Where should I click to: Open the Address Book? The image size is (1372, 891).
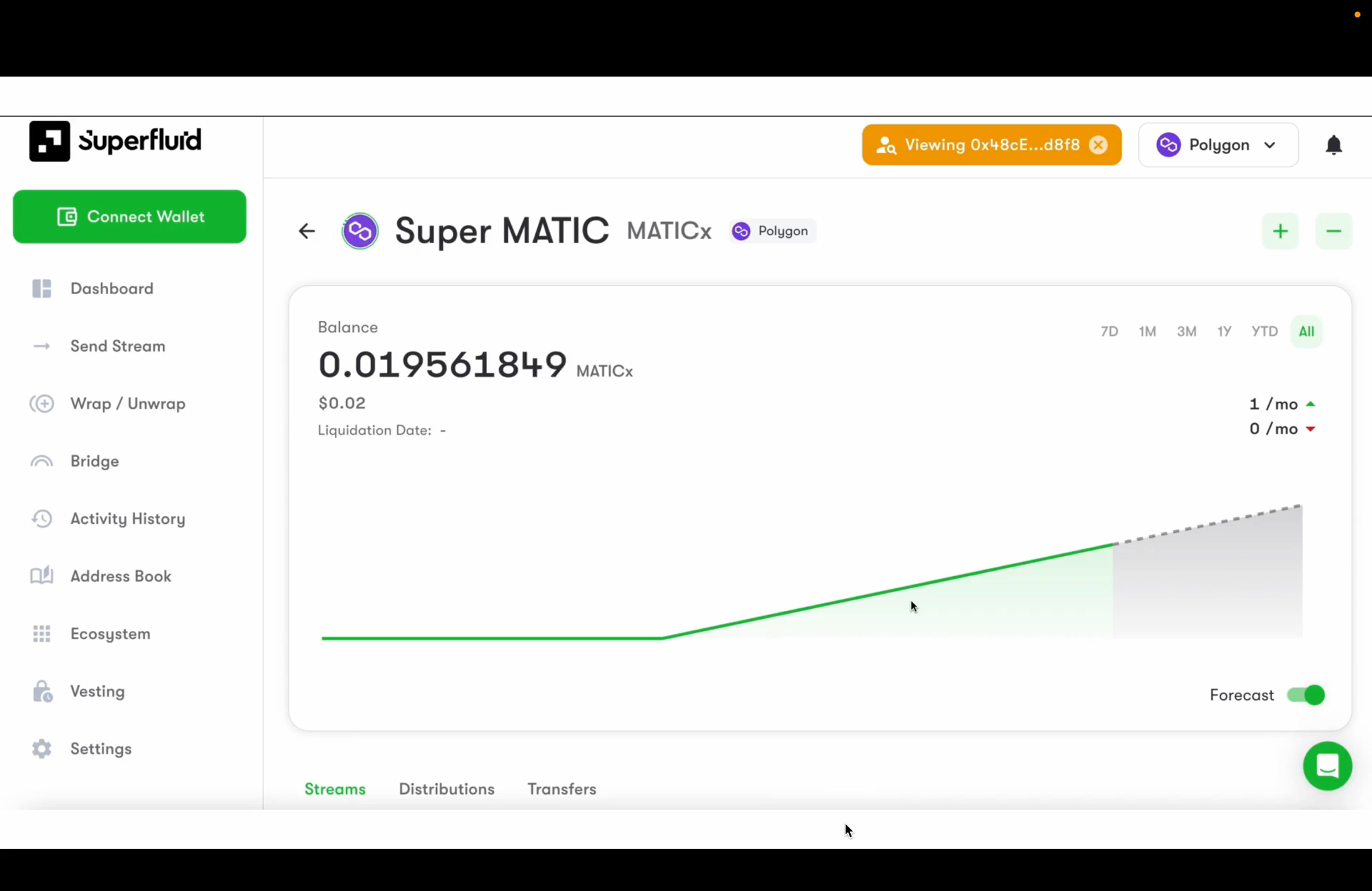121,577
